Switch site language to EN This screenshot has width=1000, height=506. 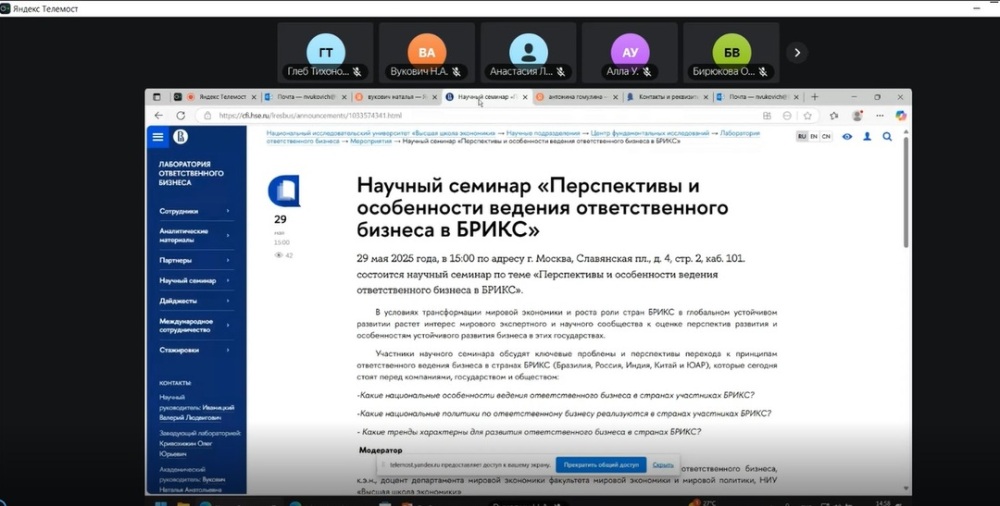pyautogui.click(x=814, y=137)
